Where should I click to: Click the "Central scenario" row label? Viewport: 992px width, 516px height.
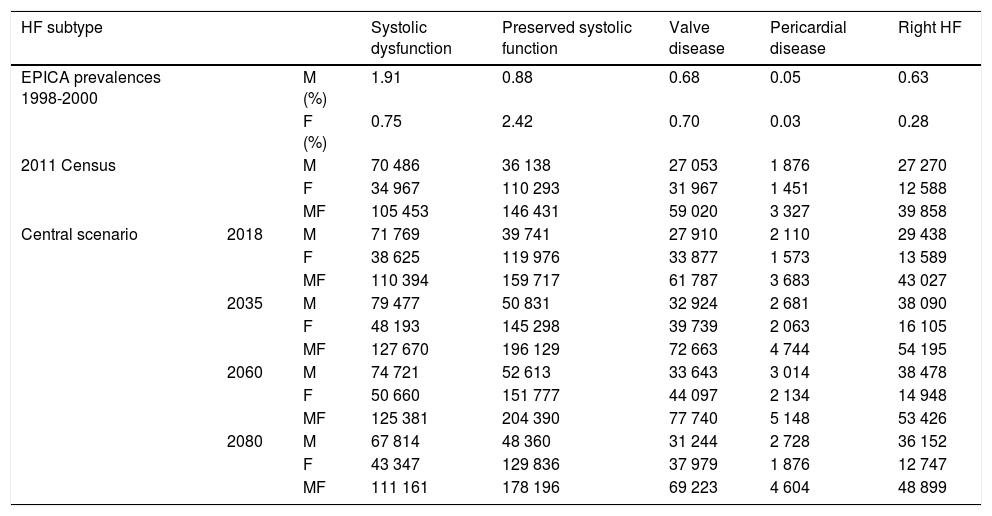coord(79,236)
